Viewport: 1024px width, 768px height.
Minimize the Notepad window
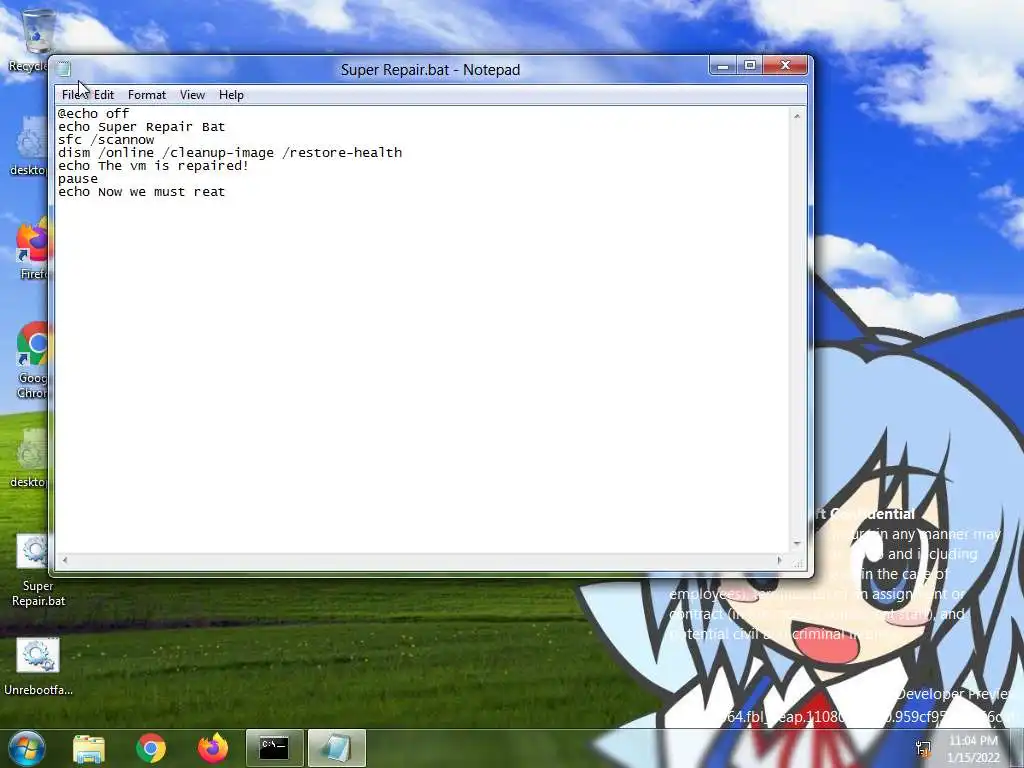723,66
